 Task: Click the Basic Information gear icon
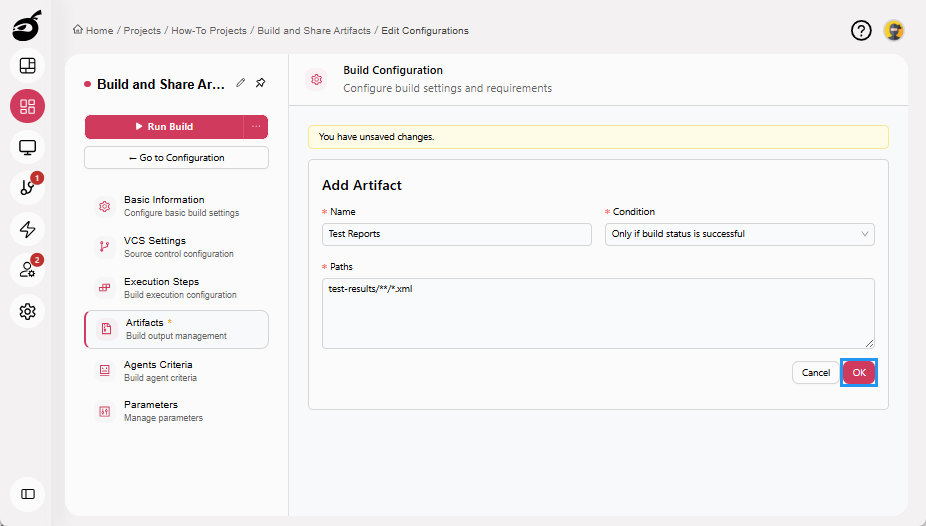[x=105, y=206]
